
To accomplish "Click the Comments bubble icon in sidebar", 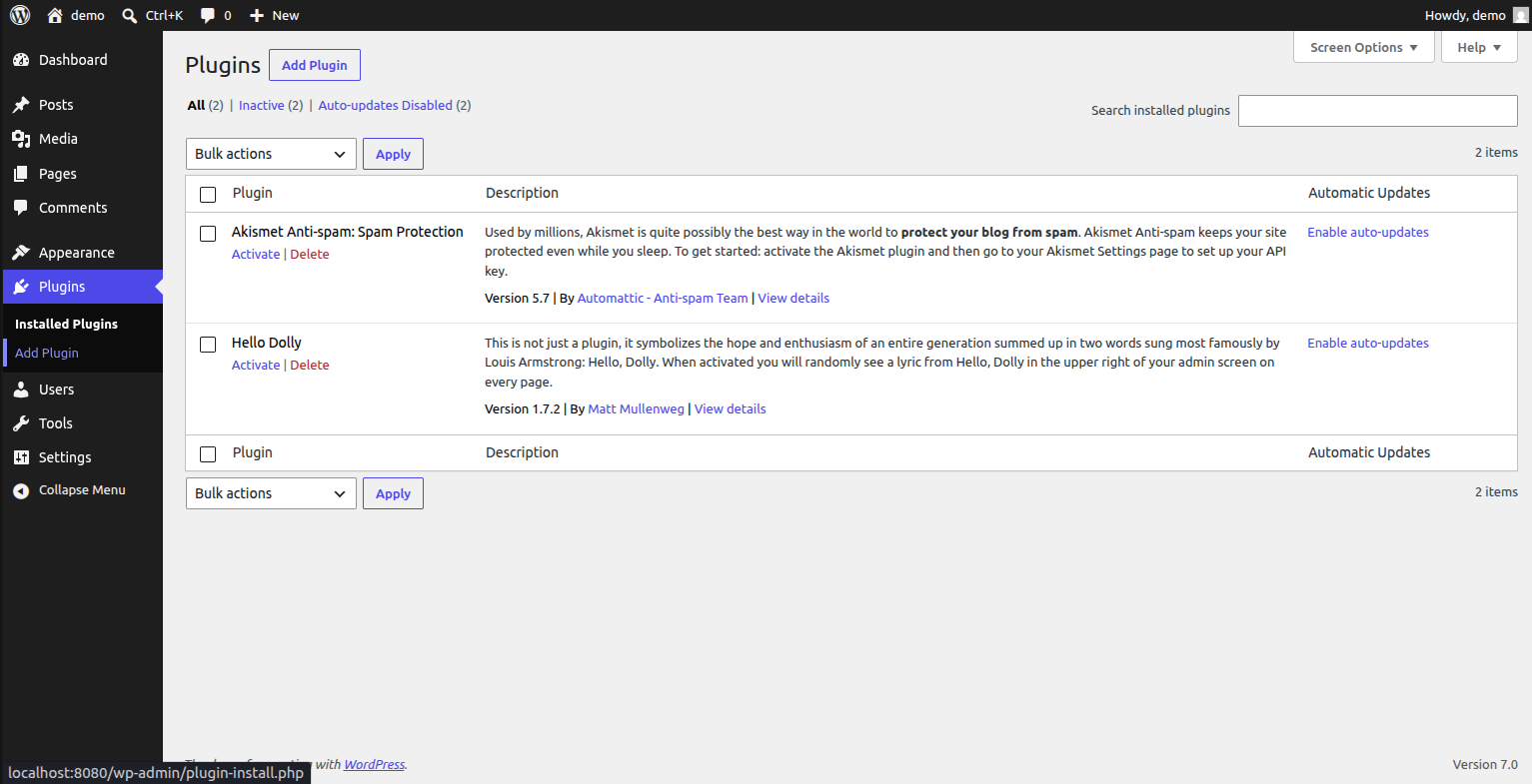I will pos(21,208).
